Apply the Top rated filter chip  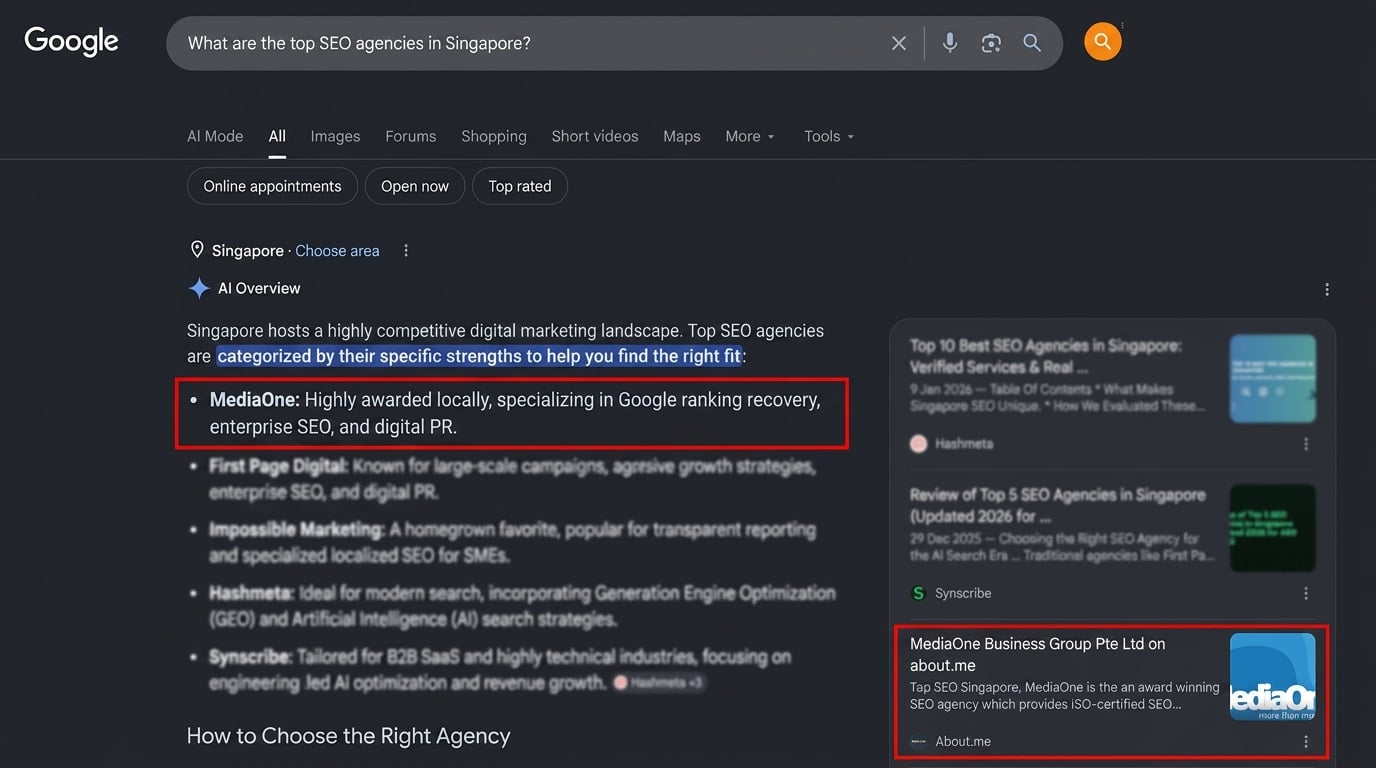(x=520, y=186)
